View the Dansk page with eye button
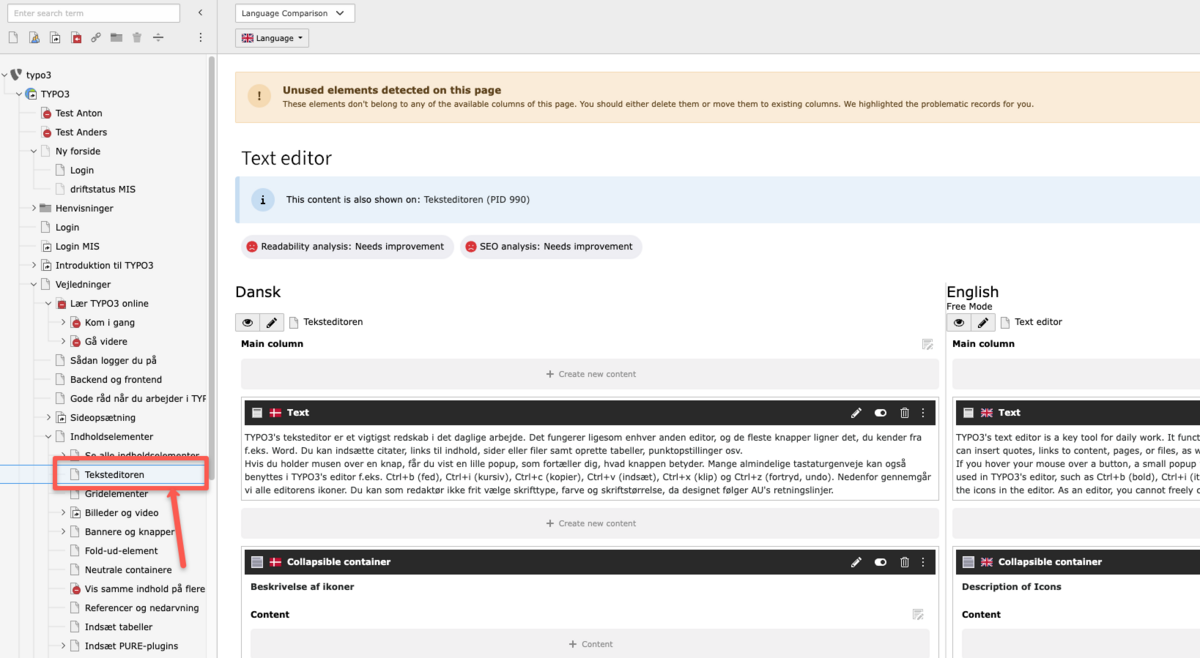This screenshot has width=1200, height=658. click(x=247, y=323)
